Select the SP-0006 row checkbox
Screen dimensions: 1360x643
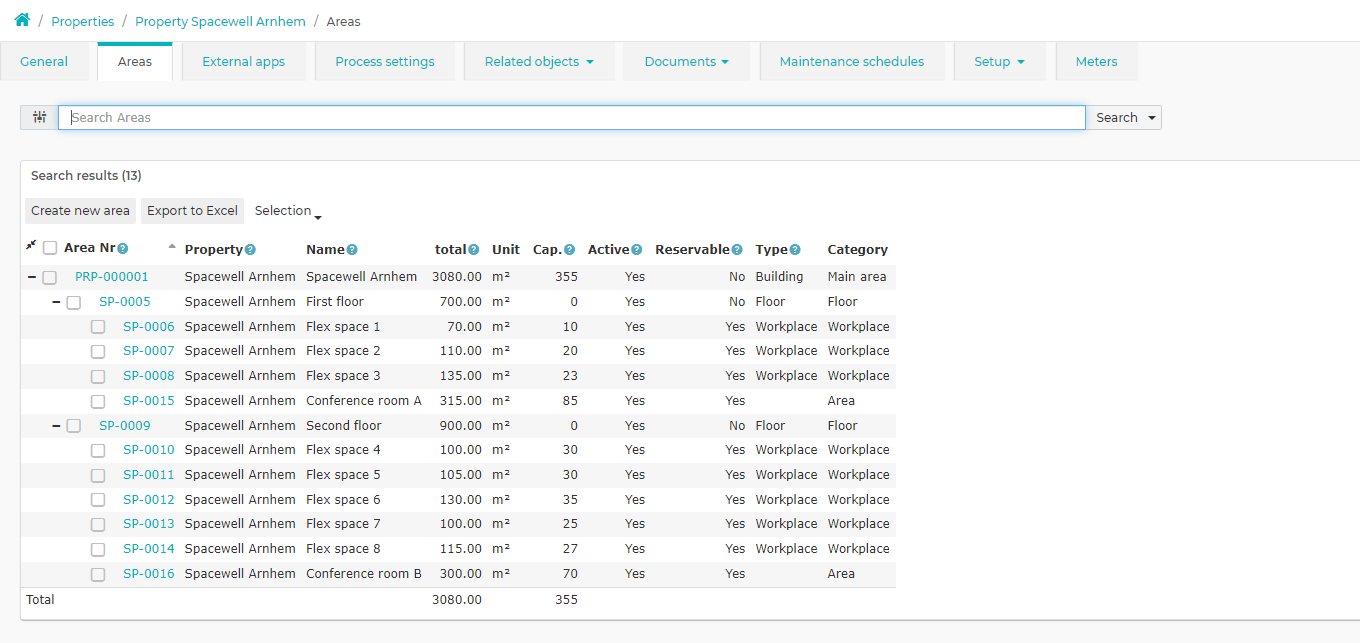coord(98,327)
